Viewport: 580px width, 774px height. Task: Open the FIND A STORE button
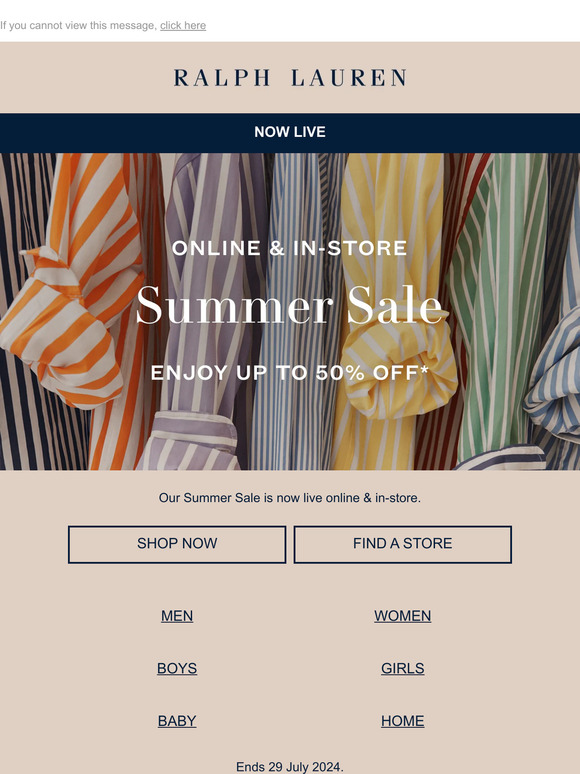pos(403,544)
